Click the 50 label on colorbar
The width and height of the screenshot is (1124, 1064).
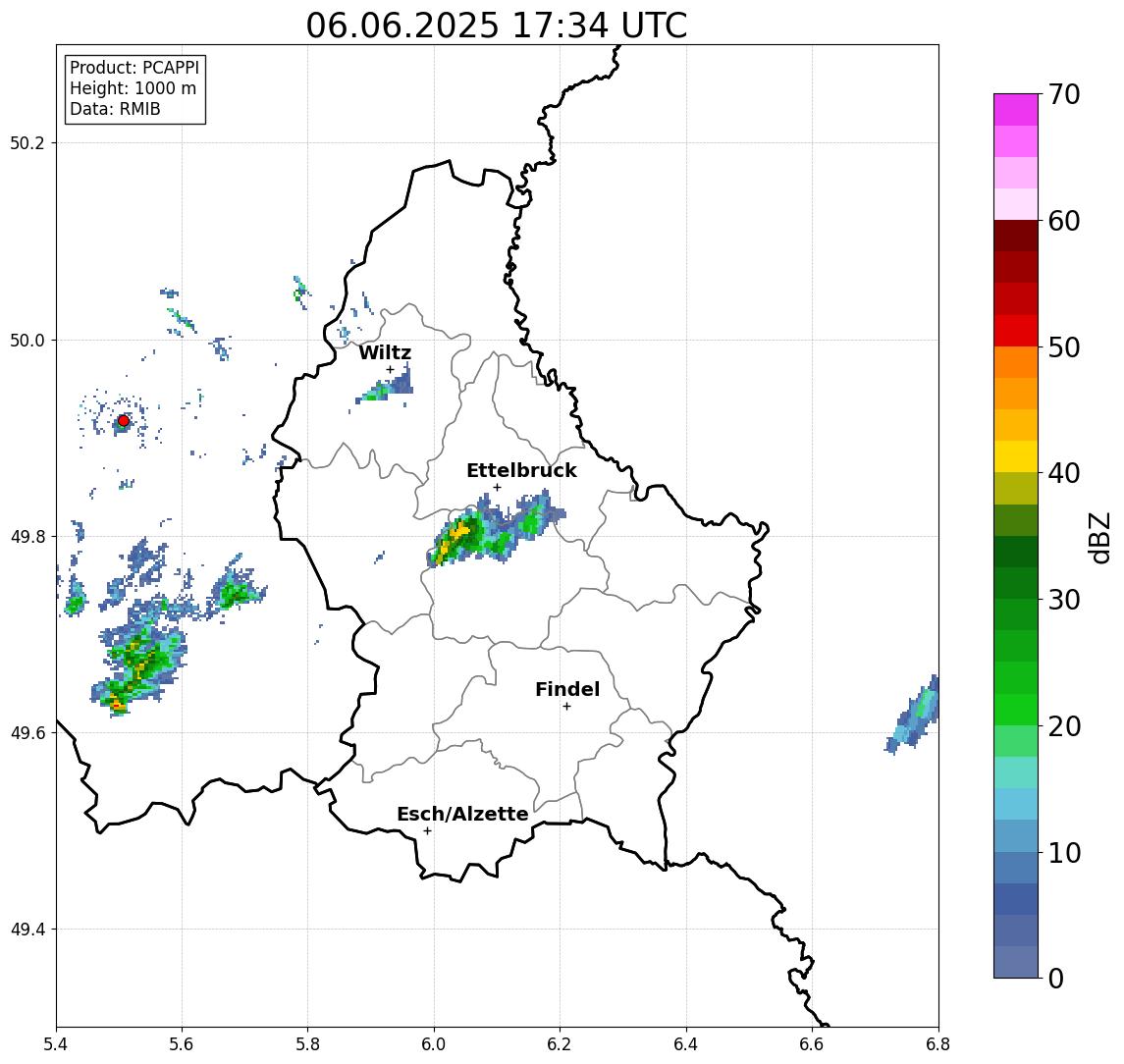click(x=1064, y=347)
